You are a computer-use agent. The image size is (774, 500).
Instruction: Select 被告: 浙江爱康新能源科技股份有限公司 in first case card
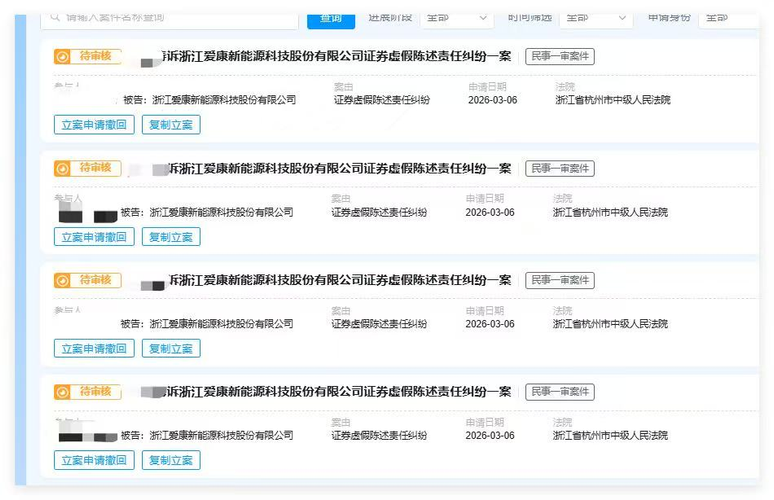click(x=210, y=100)
